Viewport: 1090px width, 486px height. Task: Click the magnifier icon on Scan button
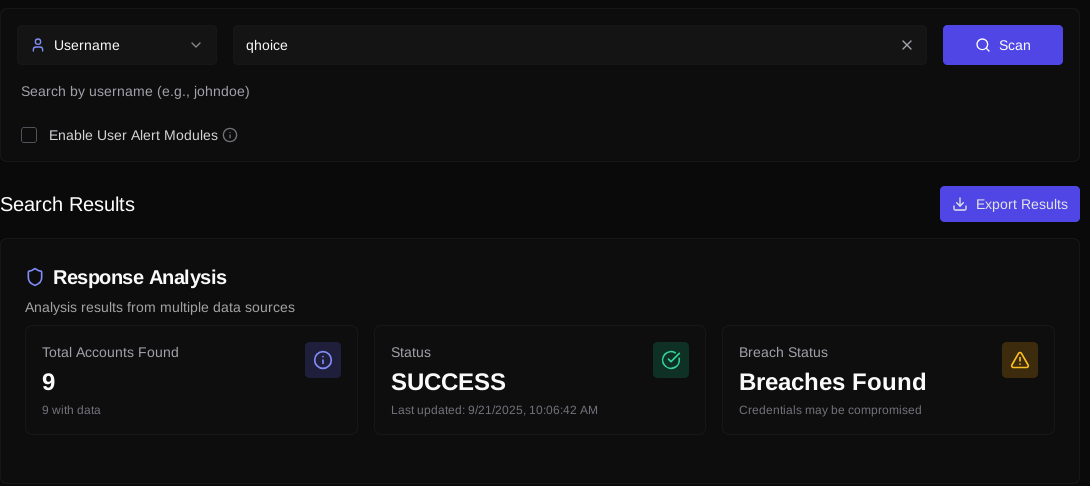[983, 45]
